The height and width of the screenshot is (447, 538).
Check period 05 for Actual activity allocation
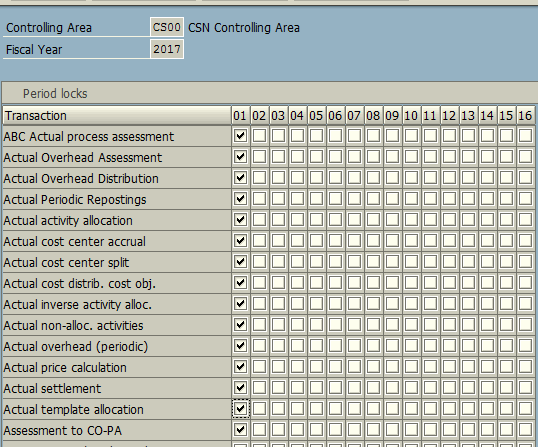point(316,220)
